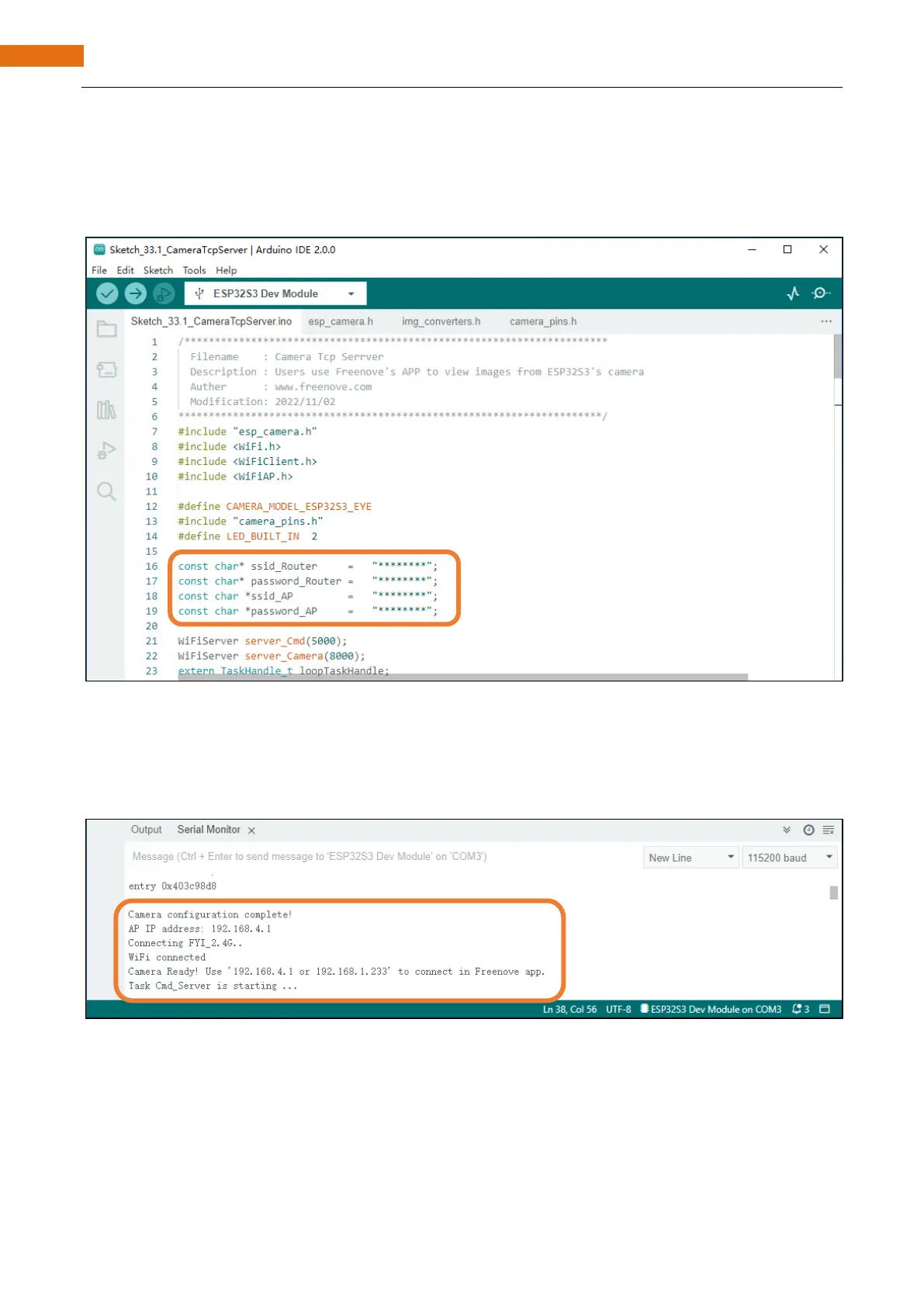Click 'WiFi connected' serial output line
Viewport: 924px width, 1307px height.
pyautogui.click(x=167, y=958)
